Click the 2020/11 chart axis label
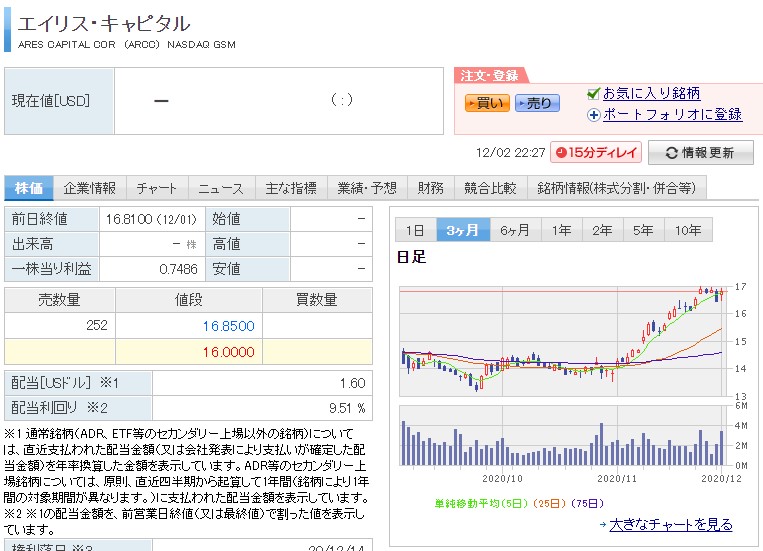The width and height of the screenshot is (763, 551). pos(617,478)
